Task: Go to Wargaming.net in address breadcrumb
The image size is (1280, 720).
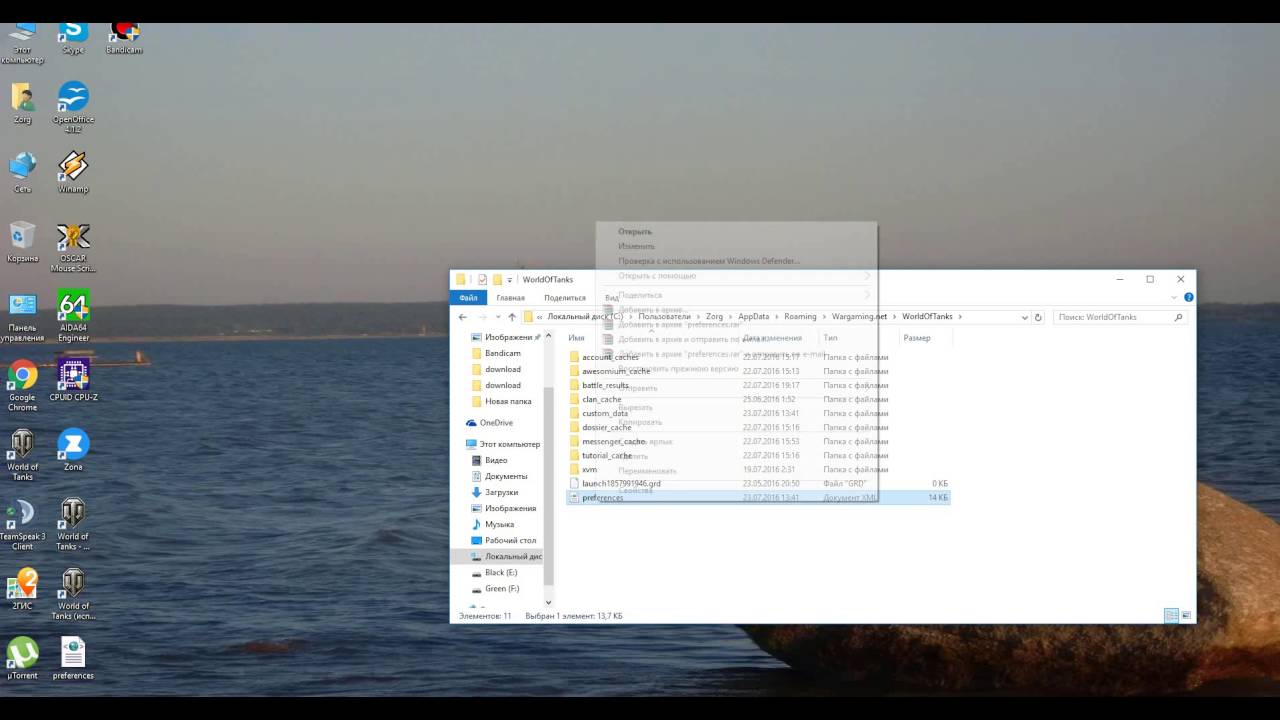Action: (859, 317)
